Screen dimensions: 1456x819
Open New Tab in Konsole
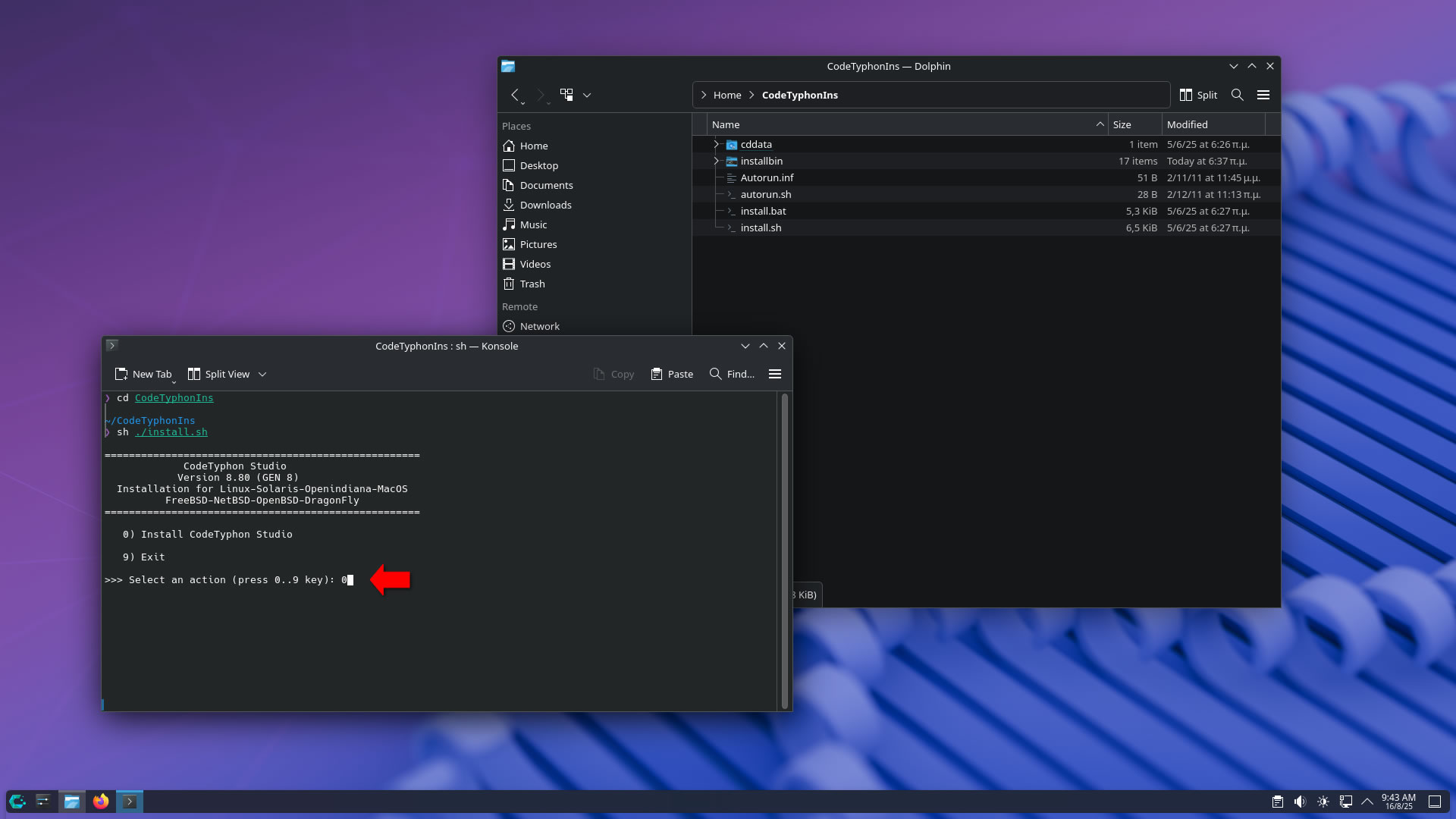coord(143,374)
